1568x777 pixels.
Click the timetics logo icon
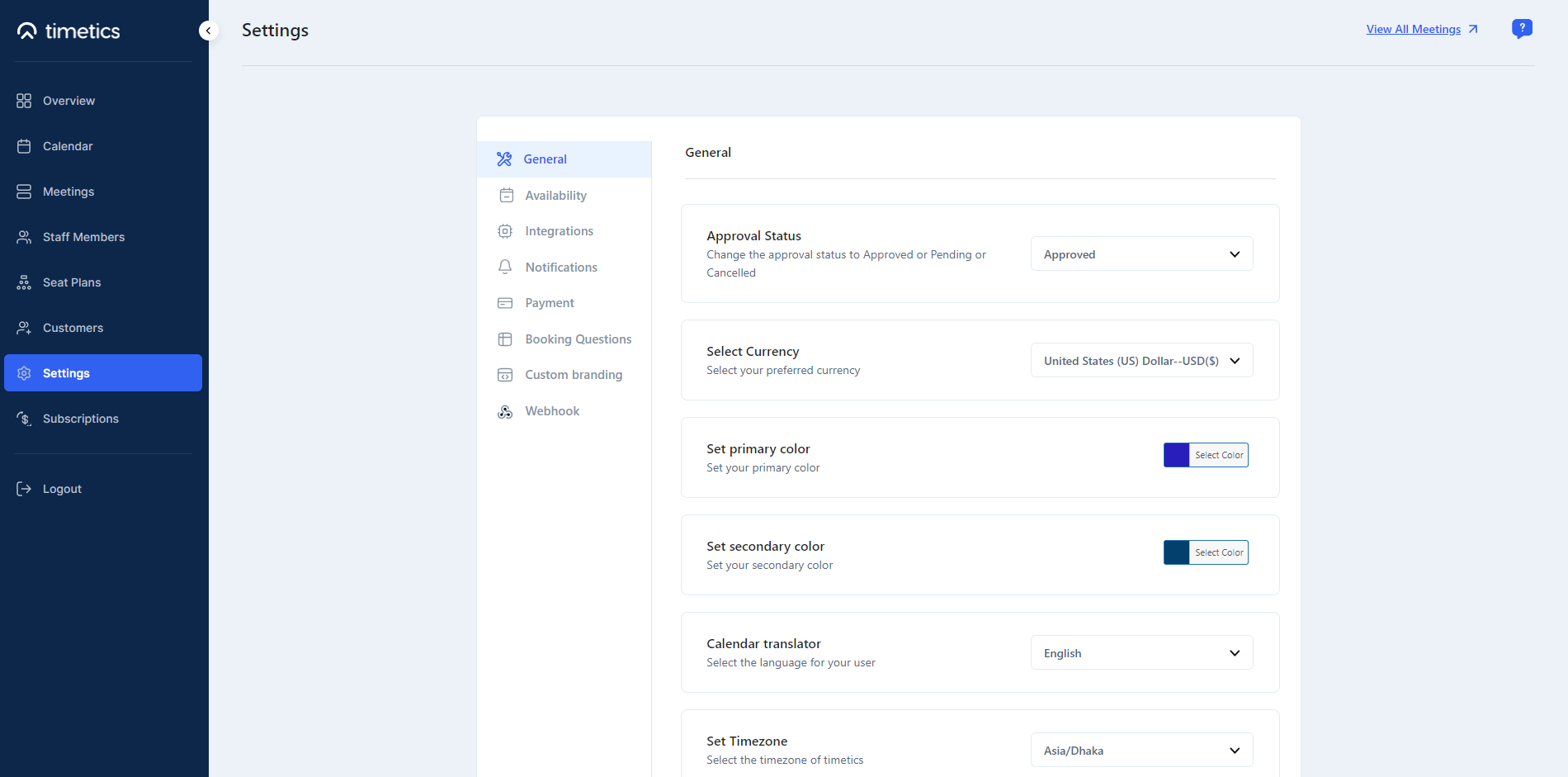coord(27,31)
